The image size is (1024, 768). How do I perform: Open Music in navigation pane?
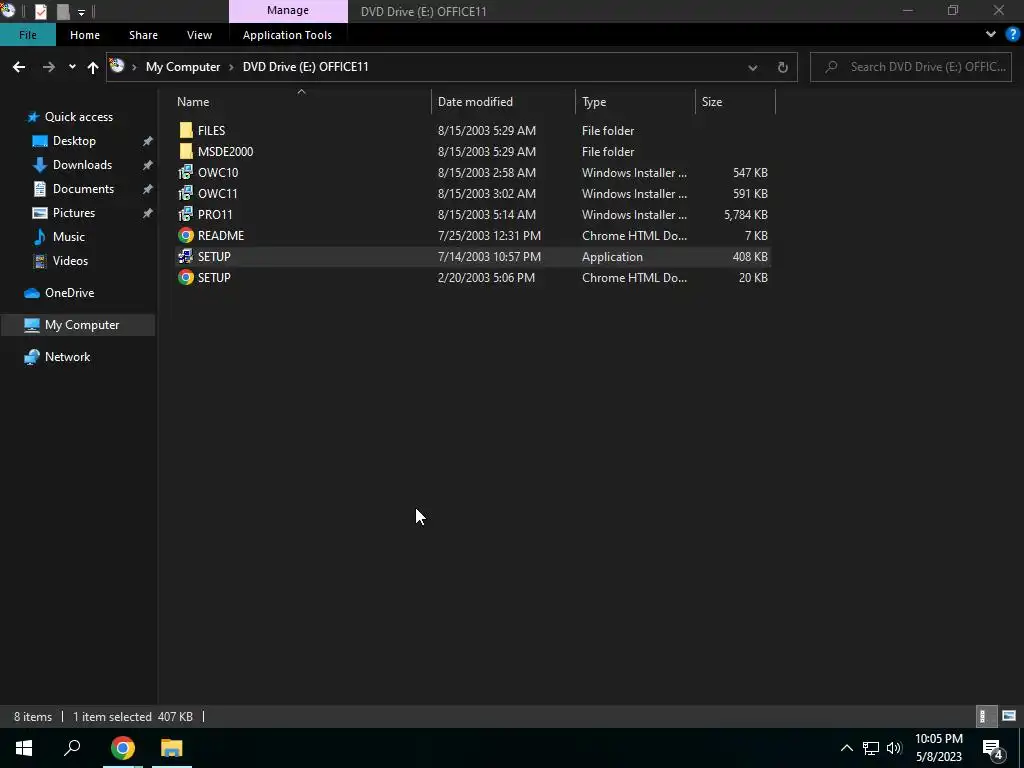tap(69, 237)
